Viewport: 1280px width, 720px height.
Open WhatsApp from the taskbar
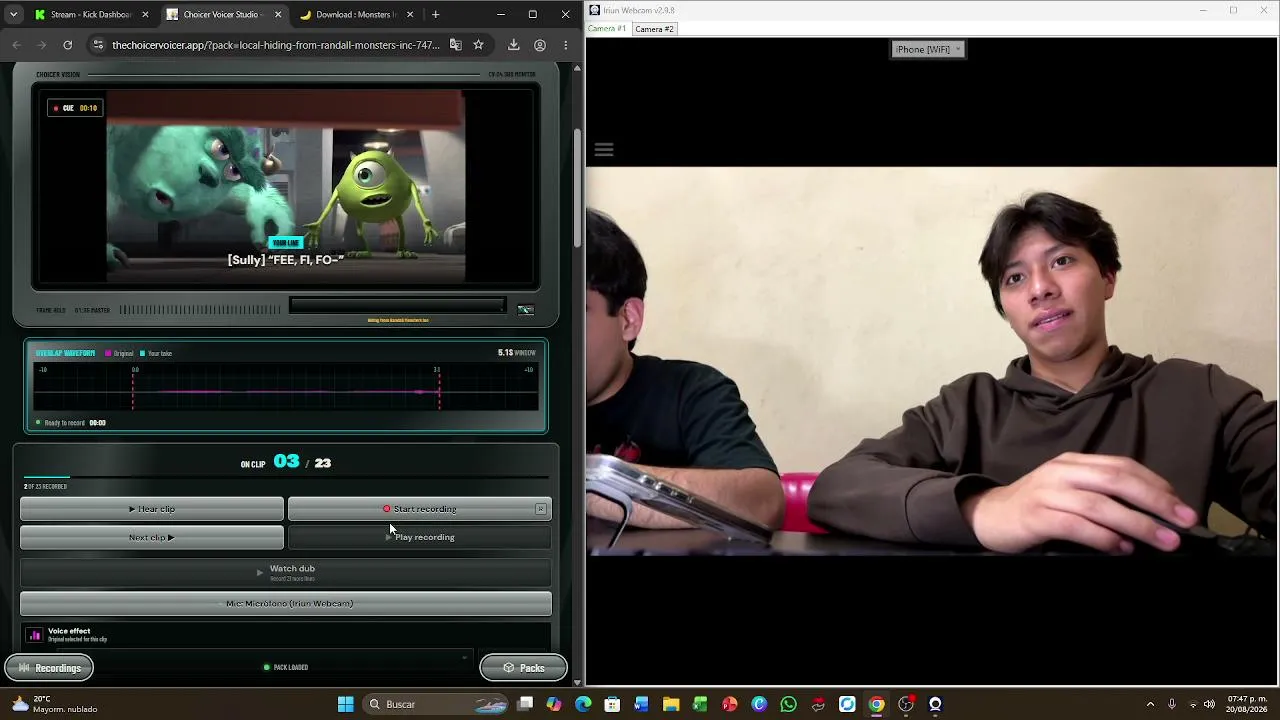point(788,704)
